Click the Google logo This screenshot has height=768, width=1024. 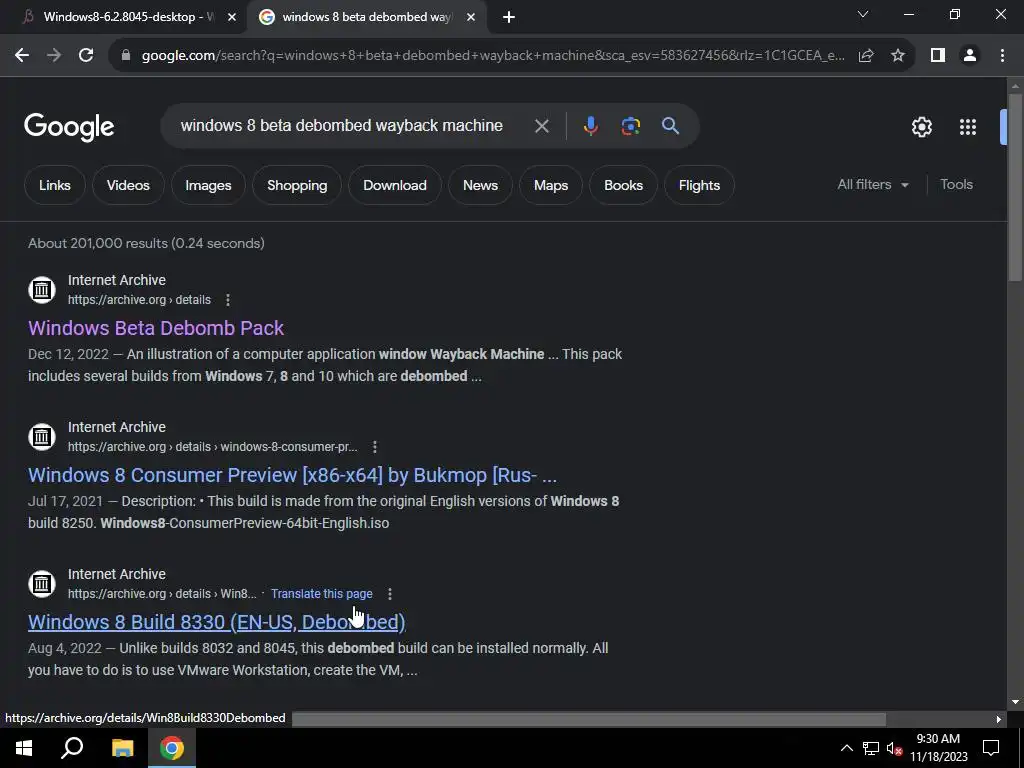point(69,127)
